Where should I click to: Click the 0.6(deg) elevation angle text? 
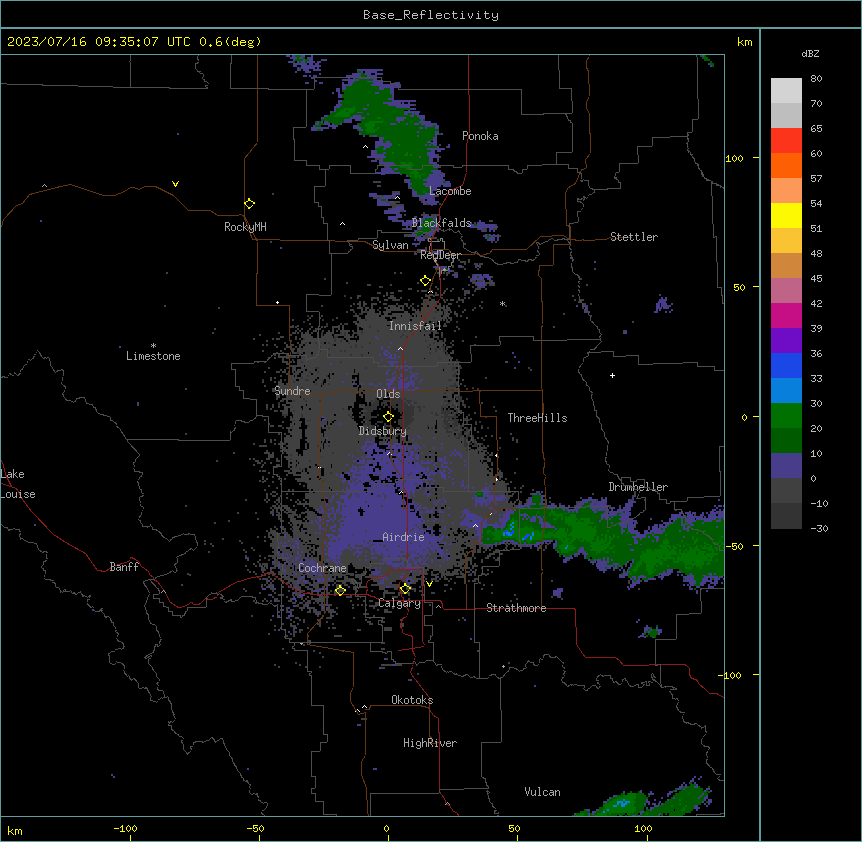(x=230, y=42)
